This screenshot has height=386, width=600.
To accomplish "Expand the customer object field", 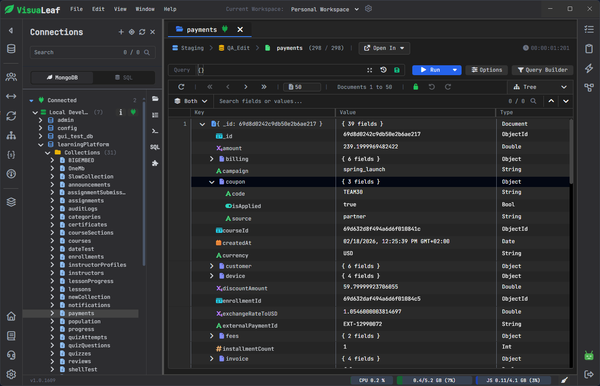I will pyautogui.click(x=212, y=266).
